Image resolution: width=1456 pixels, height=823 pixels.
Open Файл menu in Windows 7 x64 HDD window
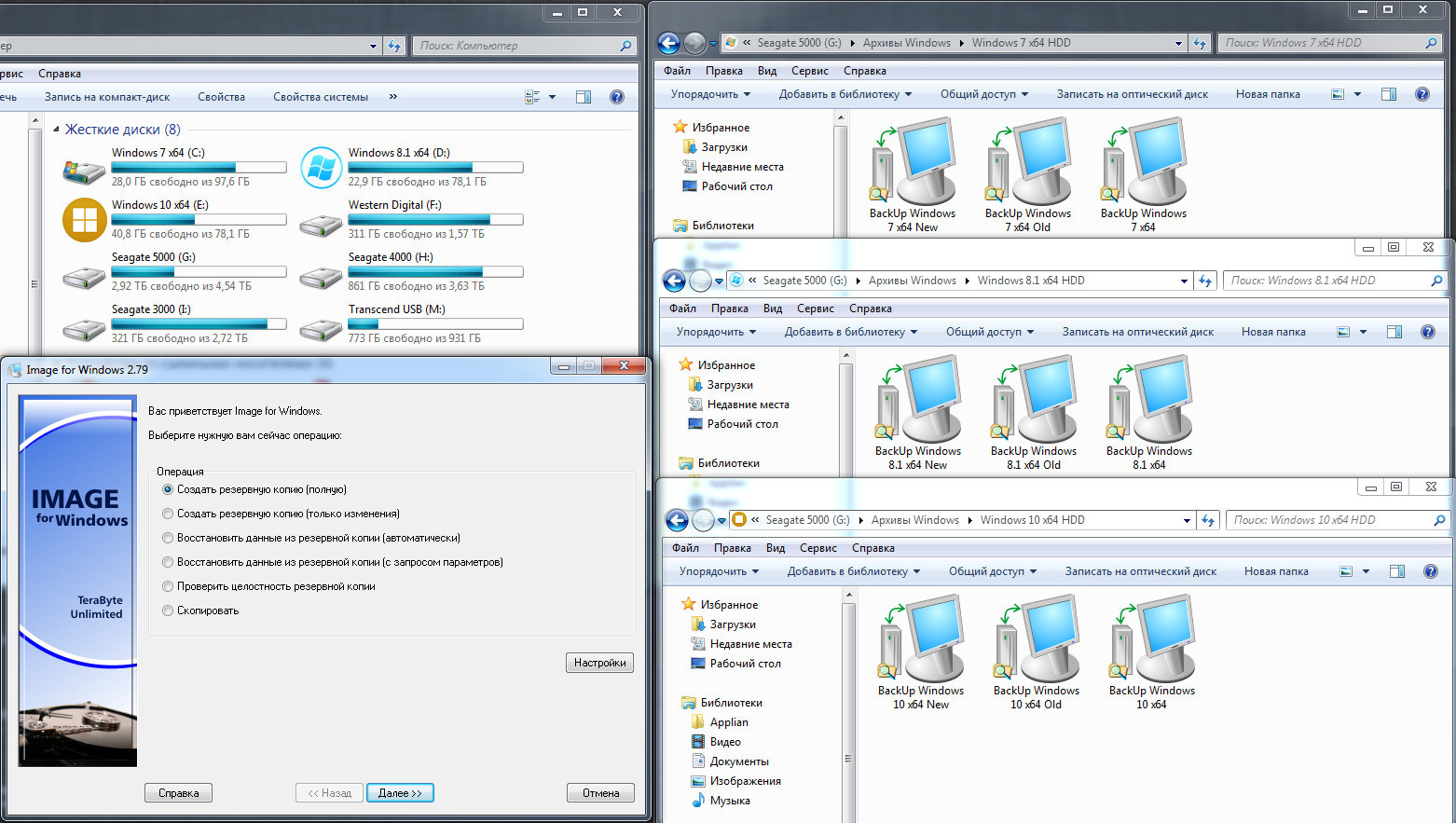point(678,71)
